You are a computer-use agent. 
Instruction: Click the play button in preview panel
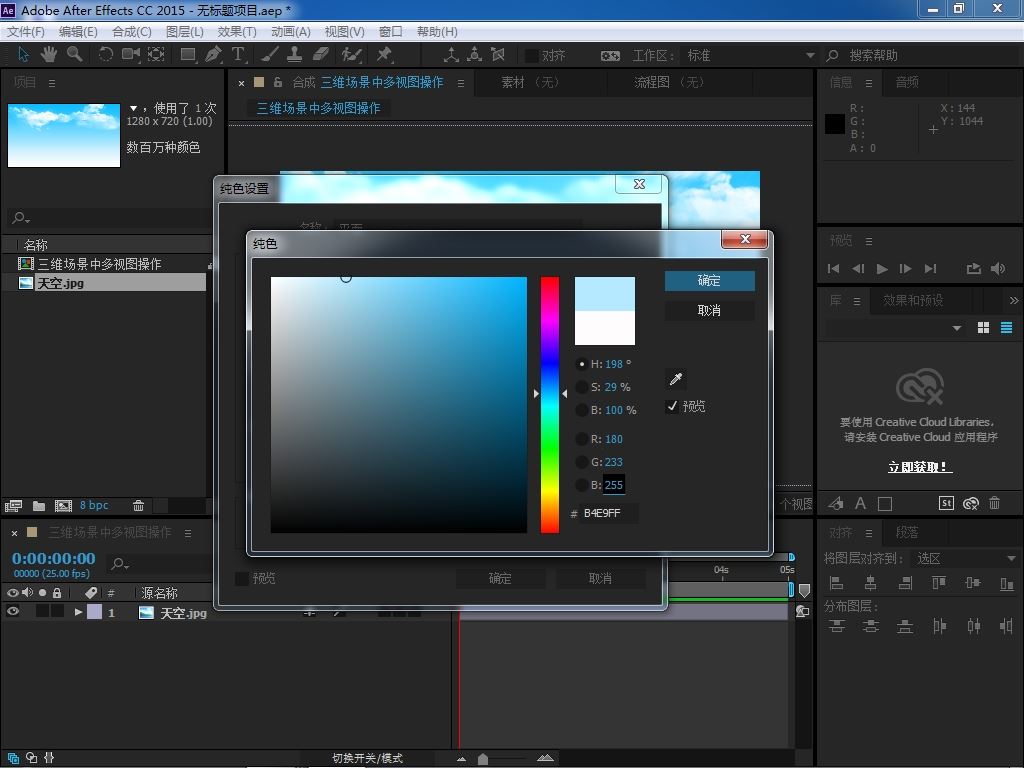click(882, 268)
